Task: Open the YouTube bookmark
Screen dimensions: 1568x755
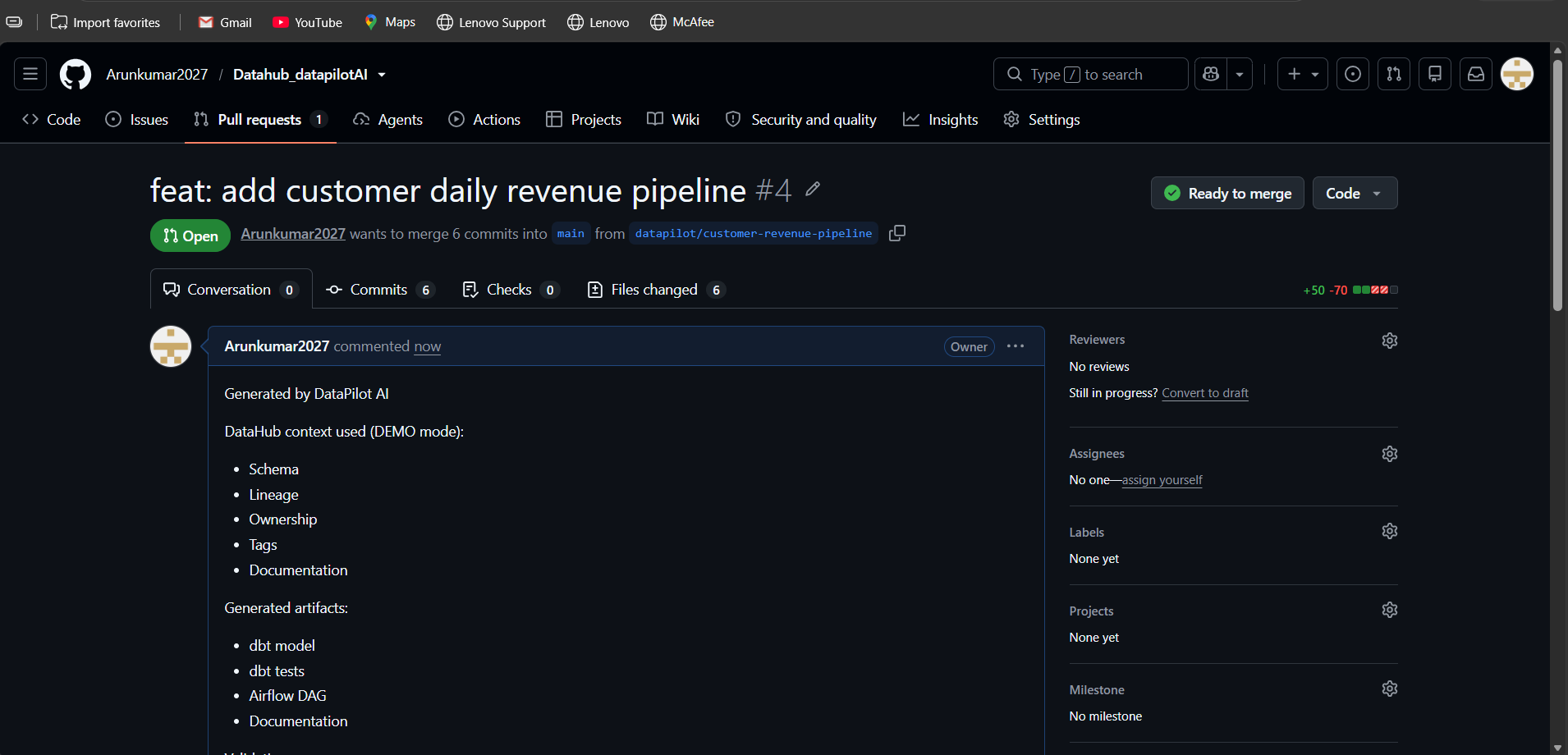Action: coord(308,22)
